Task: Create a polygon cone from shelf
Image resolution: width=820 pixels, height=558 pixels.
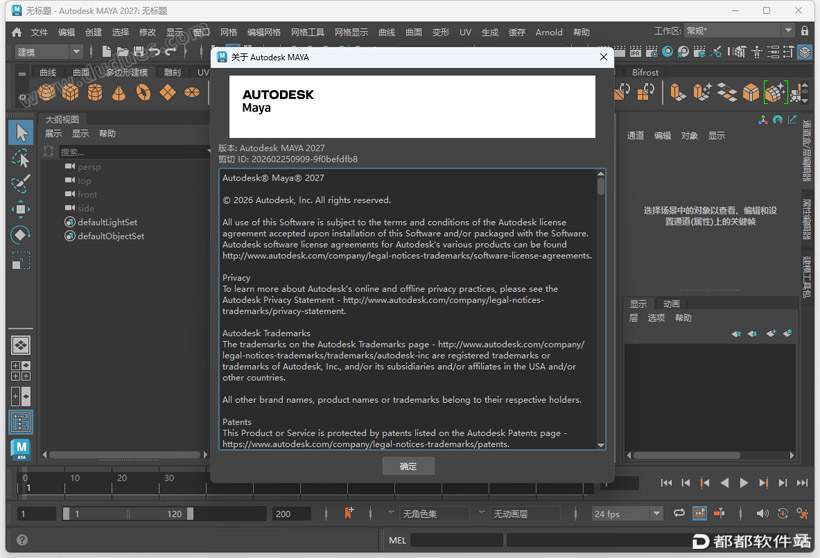Action: (x=119, y=93)
